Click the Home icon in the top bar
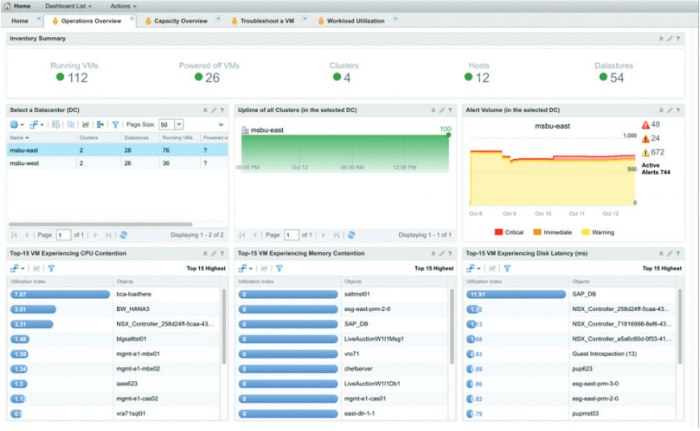700x431 pixels. (7, 6)
